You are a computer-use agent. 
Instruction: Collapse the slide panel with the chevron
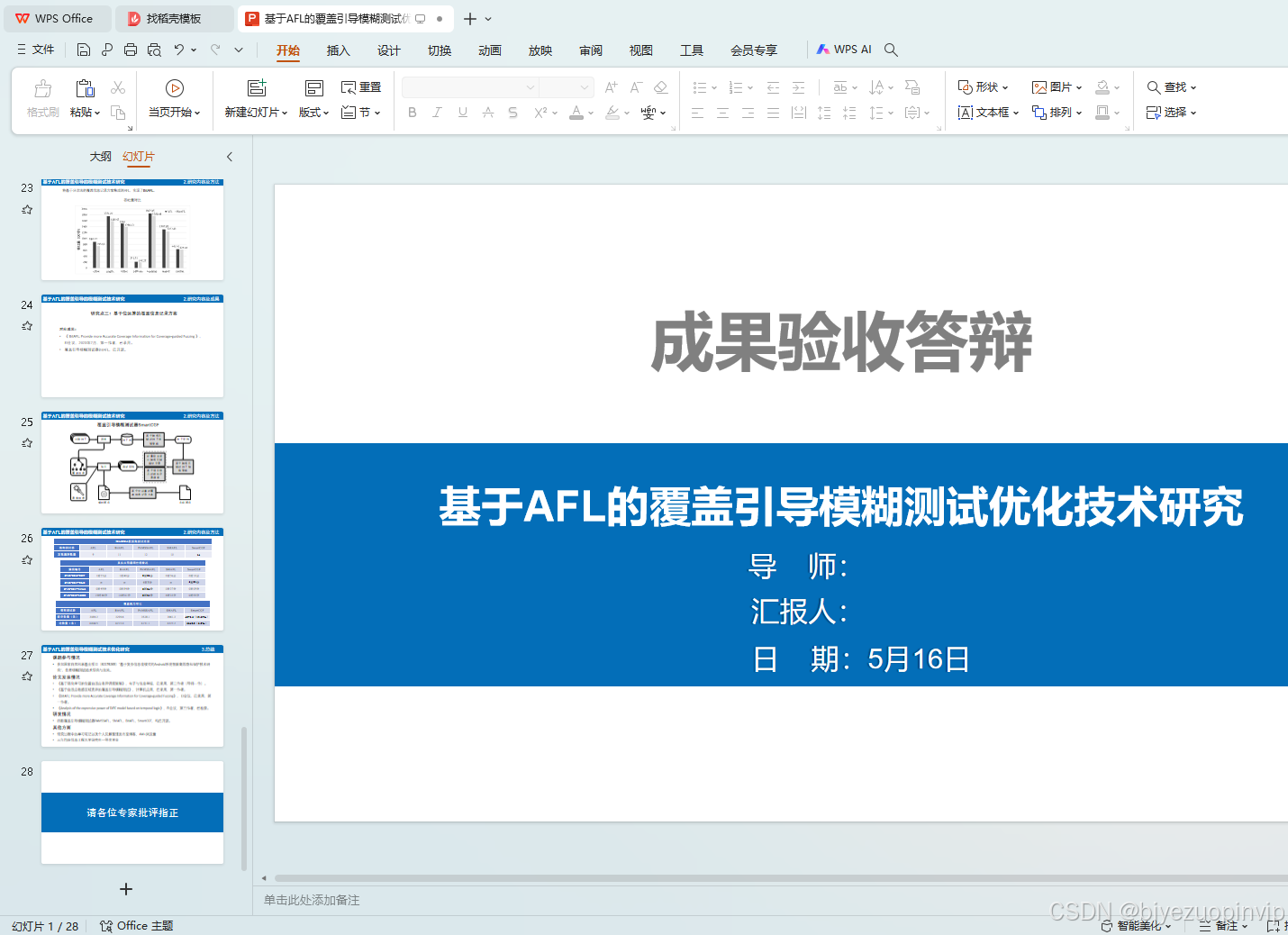coord(230,156)
